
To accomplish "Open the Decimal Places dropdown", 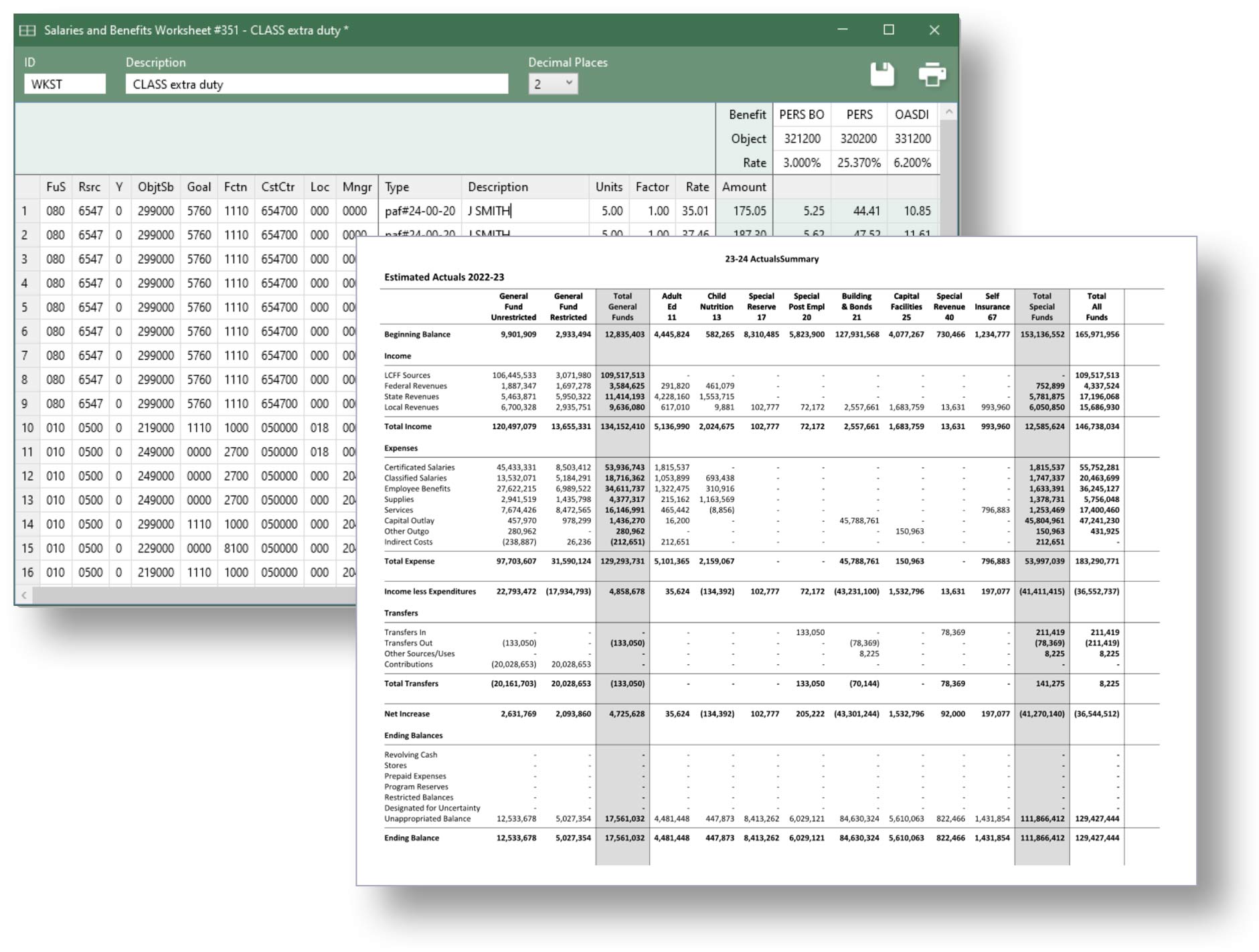I will point(553,84).
